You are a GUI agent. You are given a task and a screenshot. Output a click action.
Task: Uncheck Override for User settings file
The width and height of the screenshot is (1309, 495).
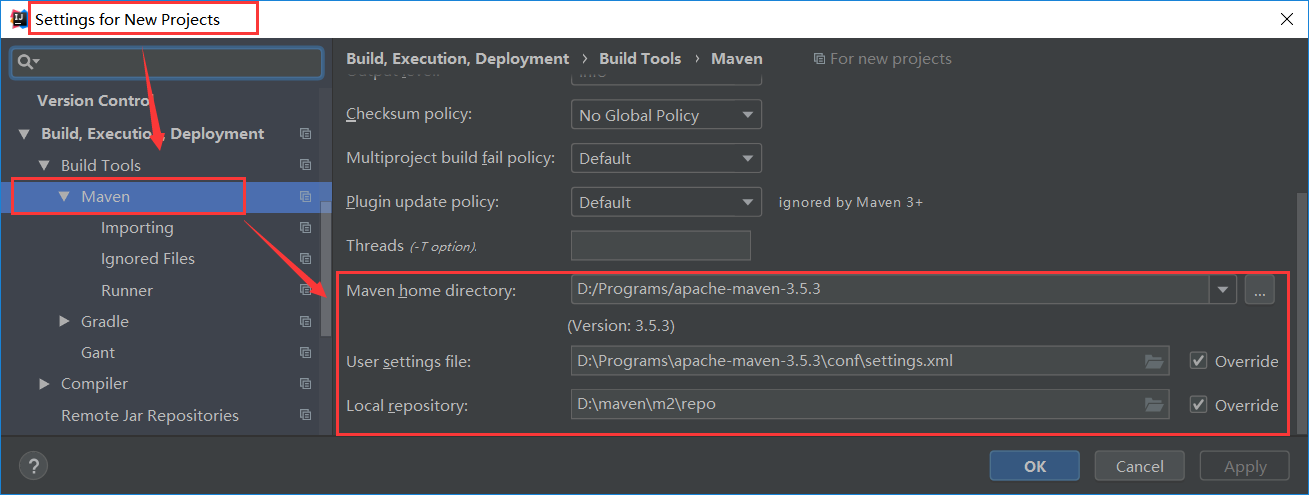click(1198, 361)
